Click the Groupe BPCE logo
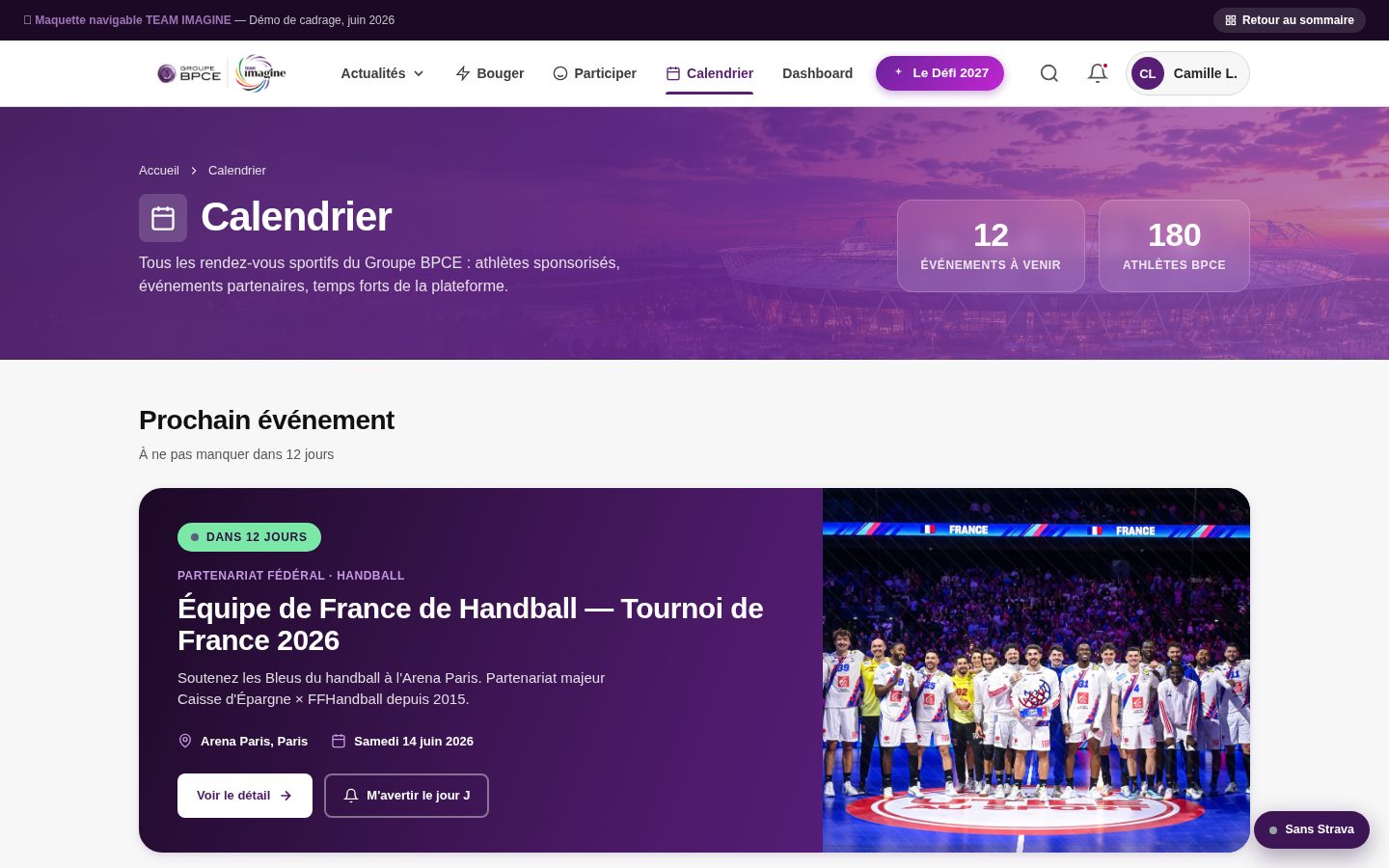 (x=189, y=73)
